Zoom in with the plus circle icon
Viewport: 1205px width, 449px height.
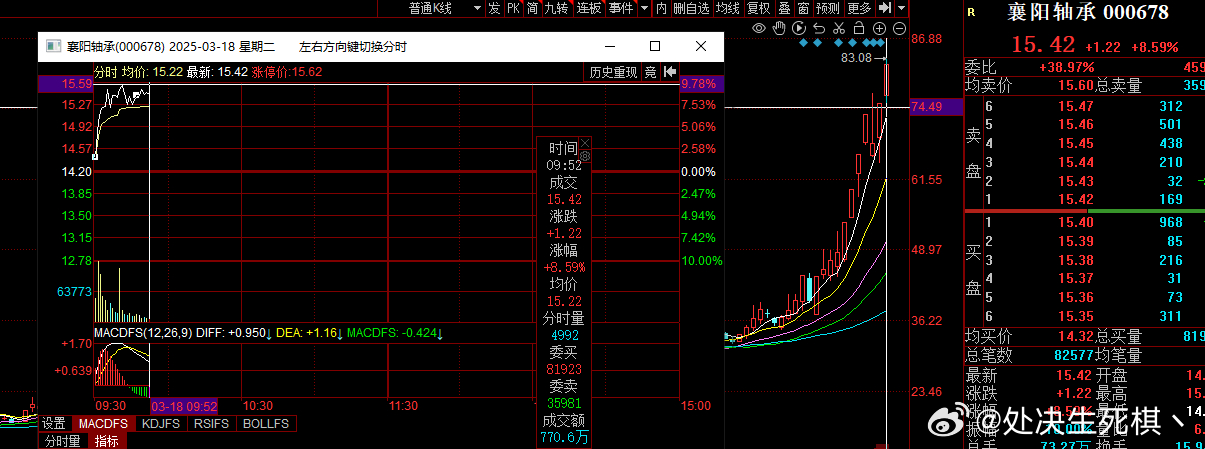coord(879,28)
